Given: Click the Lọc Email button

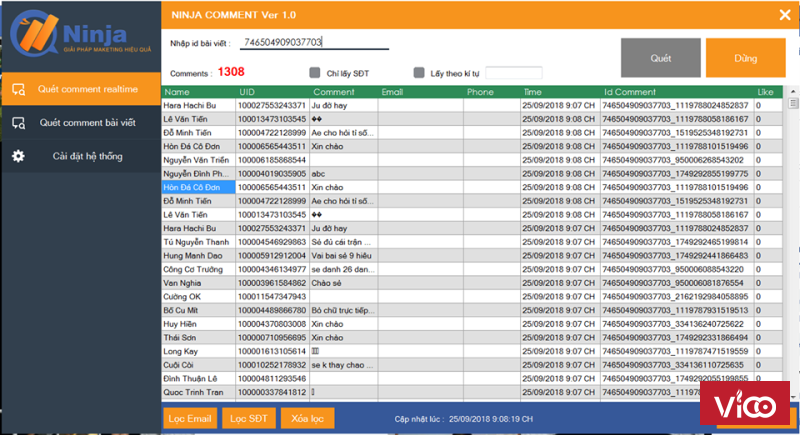Looking at the screenshot, I should coord(190,419).
